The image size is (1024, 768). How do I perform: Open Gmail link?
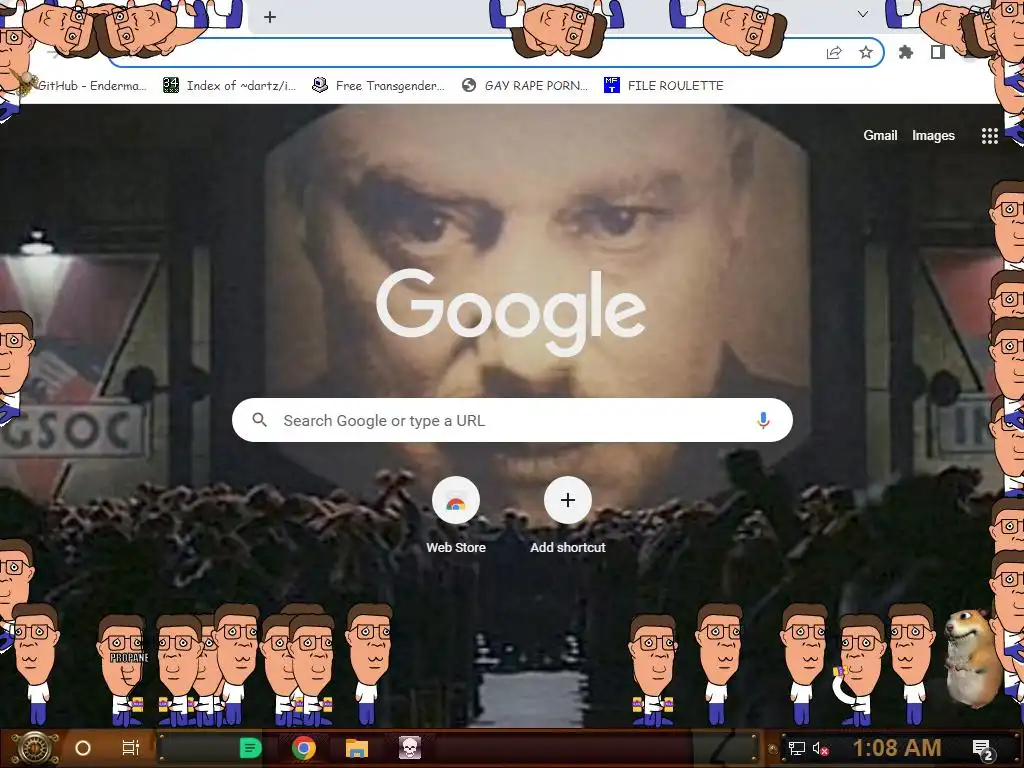pos(880,135)
